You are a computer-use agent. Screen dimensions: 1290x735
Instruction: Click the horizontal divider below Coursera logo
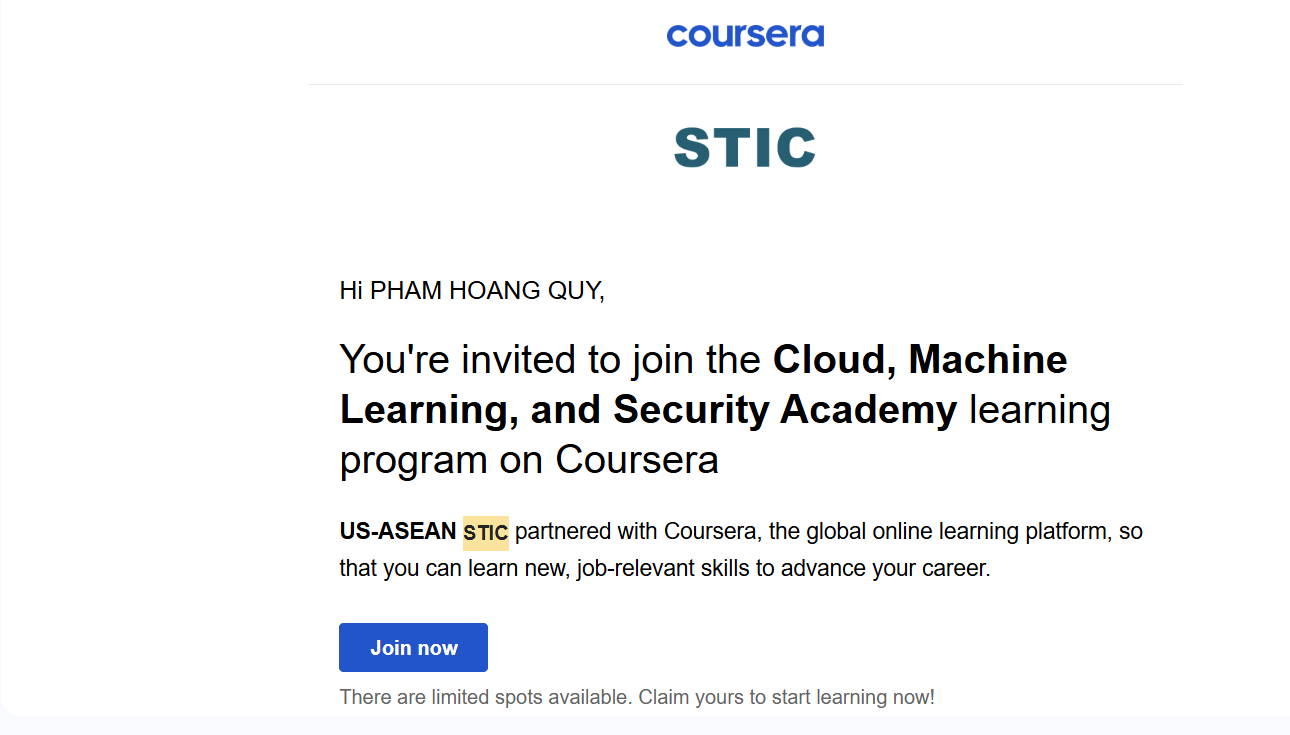click(745, 85)
